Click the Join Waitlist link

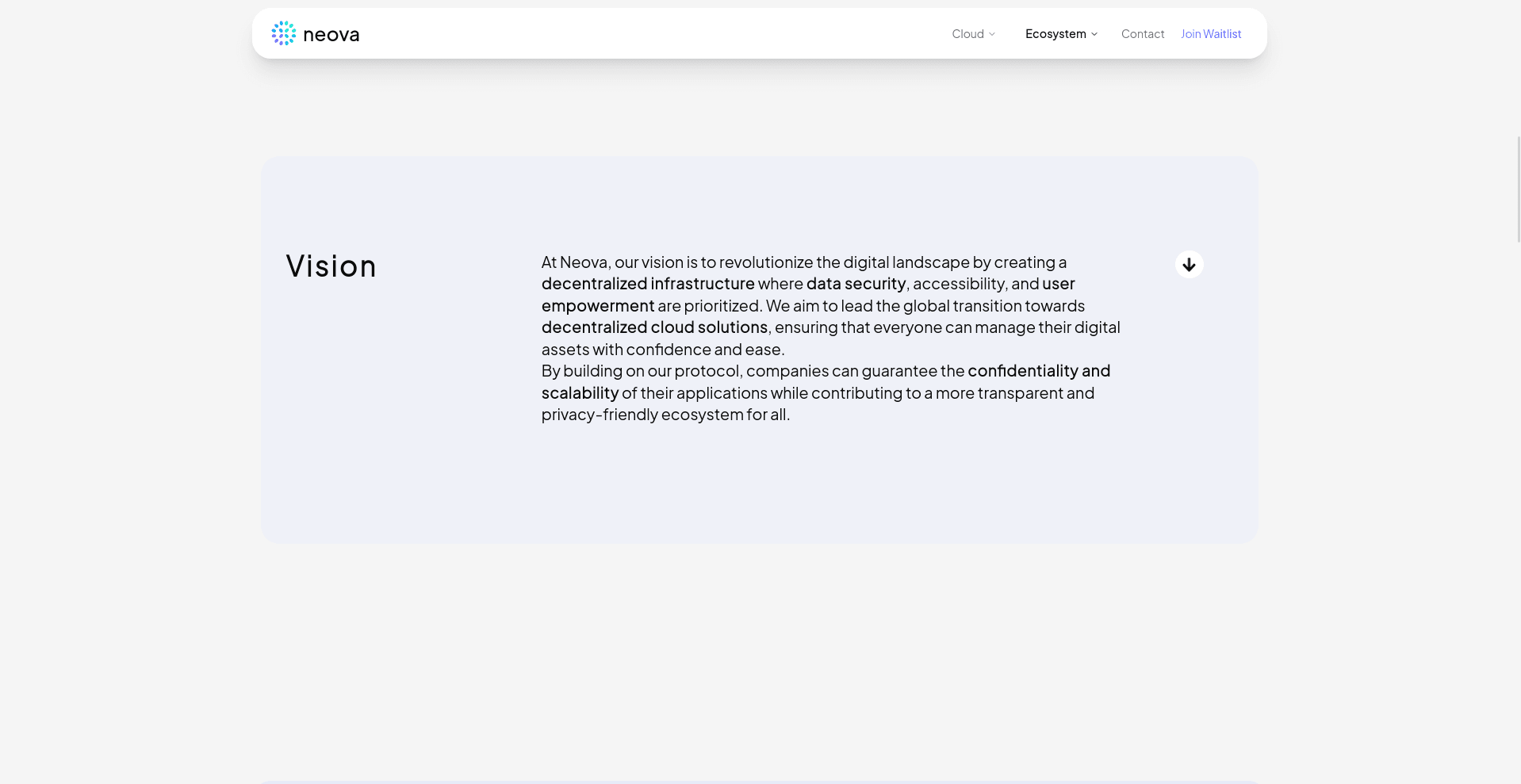pyautogui.click(x=1210, y=34)
